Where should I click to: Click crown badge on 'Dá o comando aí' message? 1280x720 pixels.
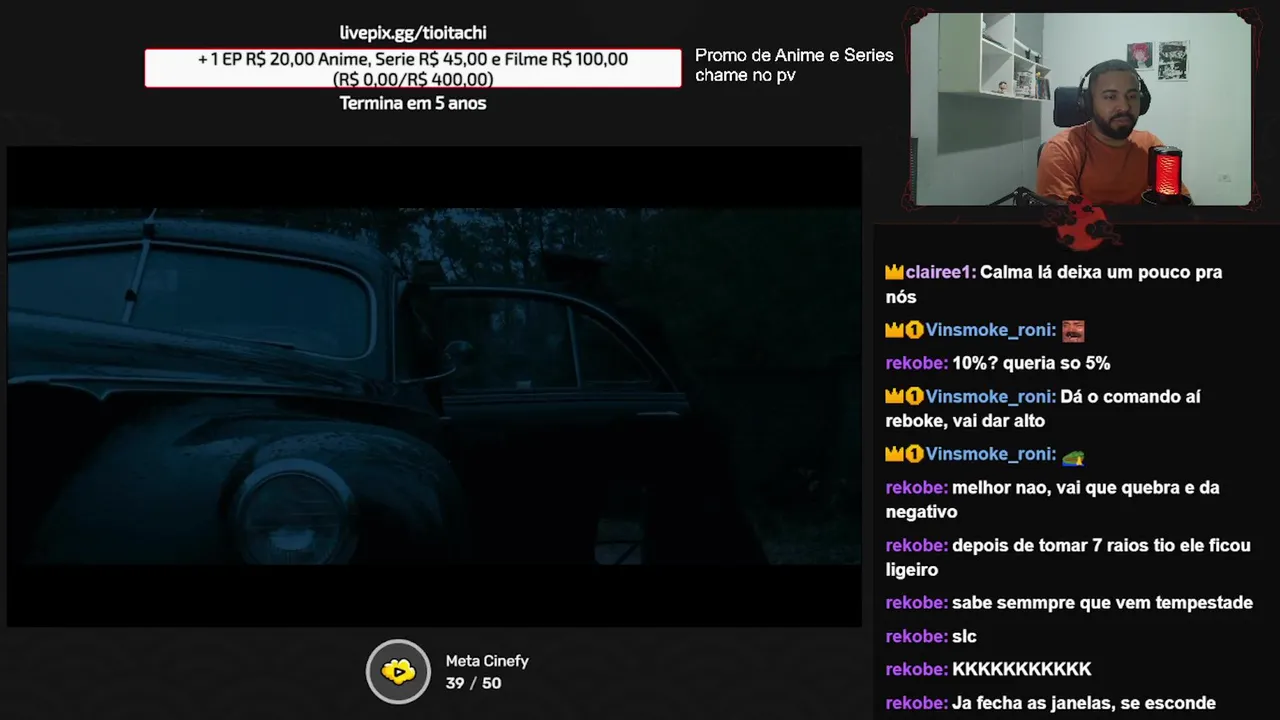(x=894, y=397)
